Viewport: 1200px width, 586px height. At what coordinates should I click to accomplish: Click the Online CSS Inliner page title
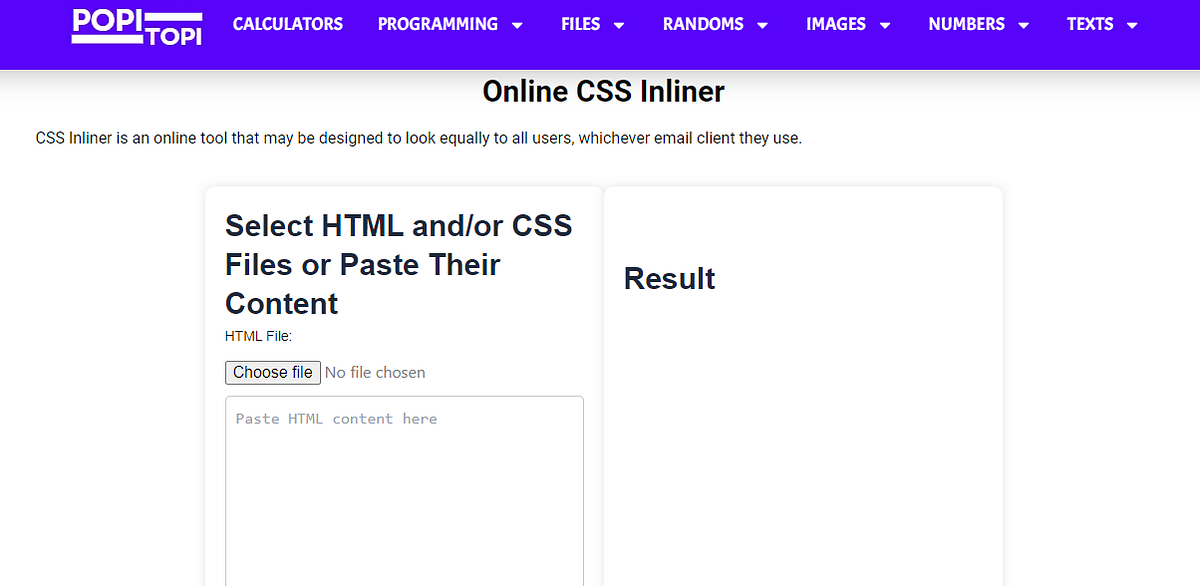point(603,91)
